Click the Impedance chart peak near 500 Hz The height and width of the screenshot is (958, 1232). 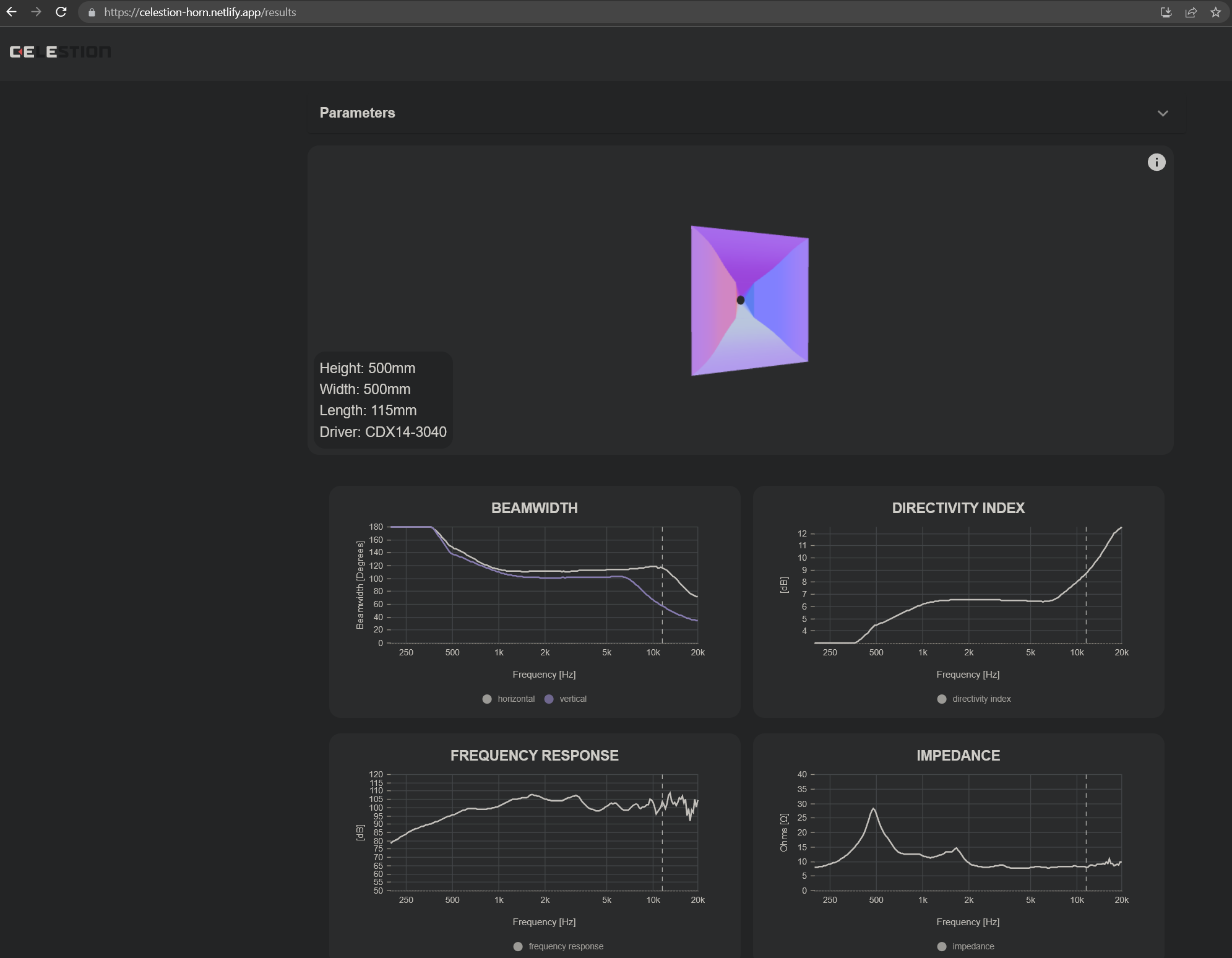pyautogui.click(x=873, y=809)
